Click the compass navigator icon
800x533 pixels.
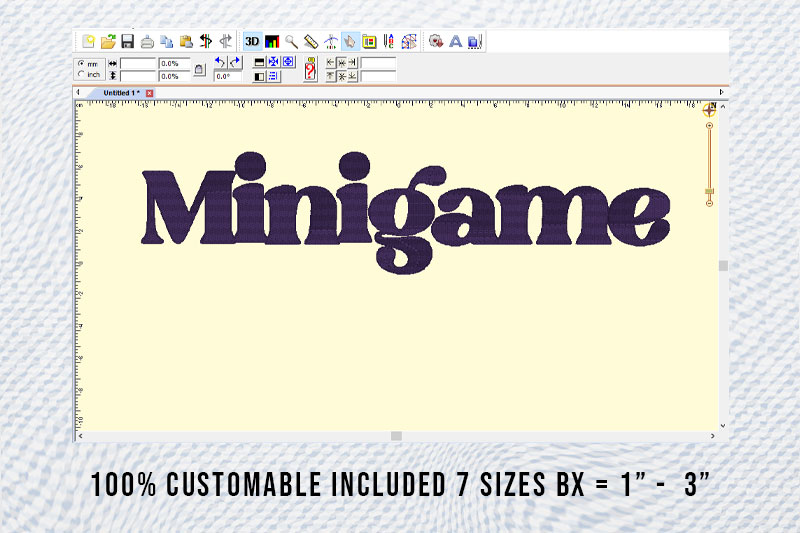[709, 109]
